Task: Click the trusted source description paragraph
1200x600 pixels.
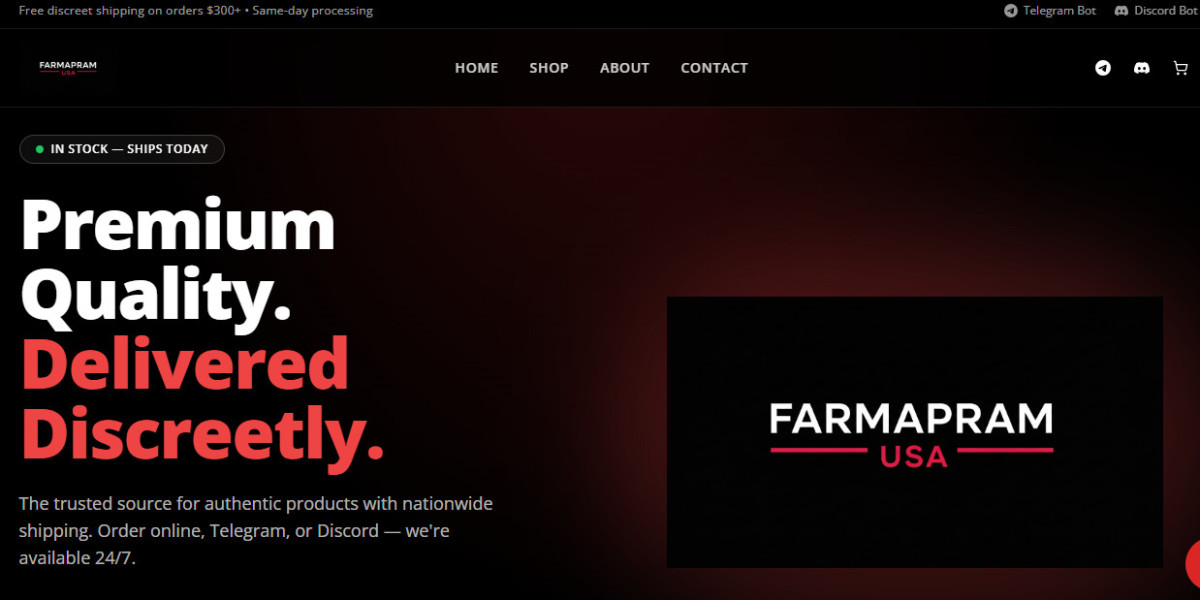Action: pos(256,531)
